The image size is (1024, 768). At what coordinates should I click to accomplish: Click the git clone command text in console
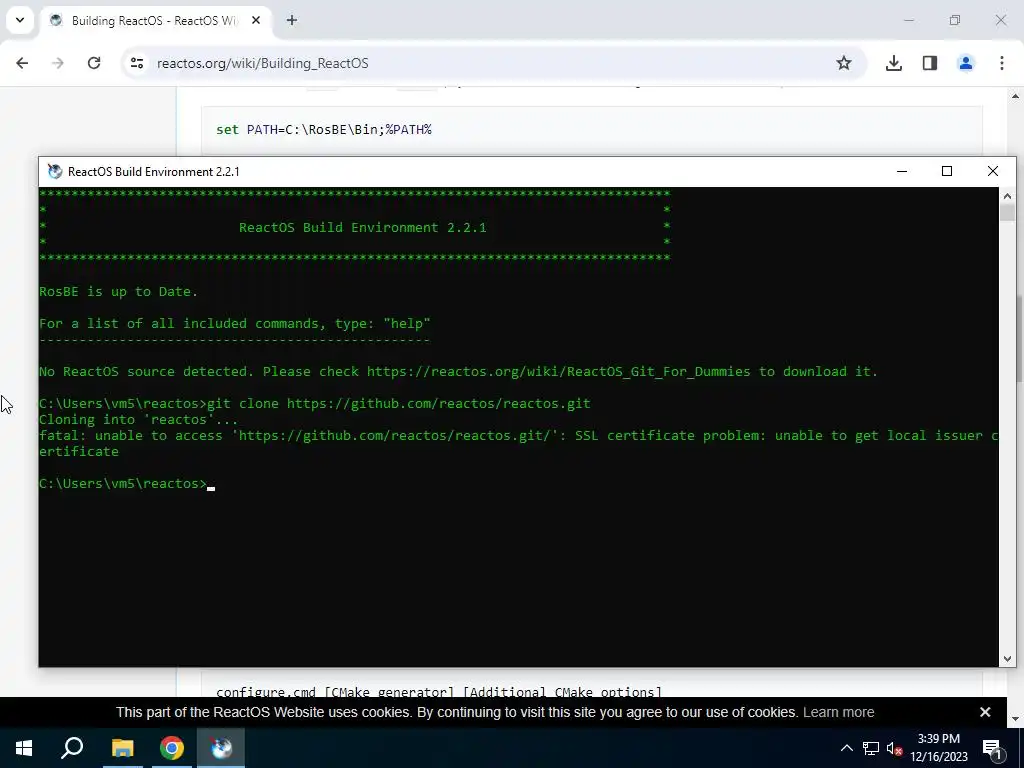398,404
